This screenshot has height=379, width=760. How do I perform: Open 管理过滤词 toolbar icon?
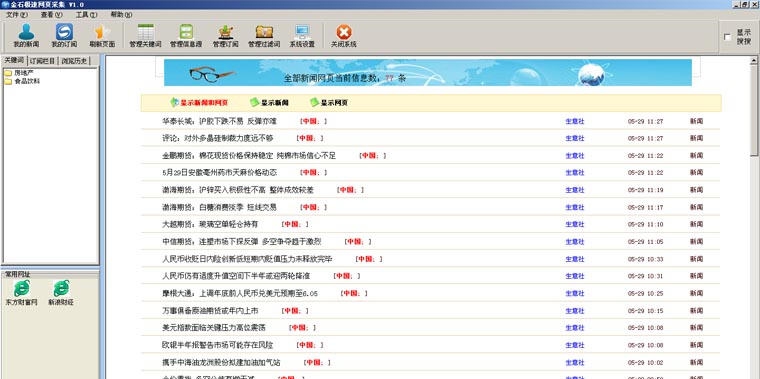pyautogui.click(x=264, y=32)
